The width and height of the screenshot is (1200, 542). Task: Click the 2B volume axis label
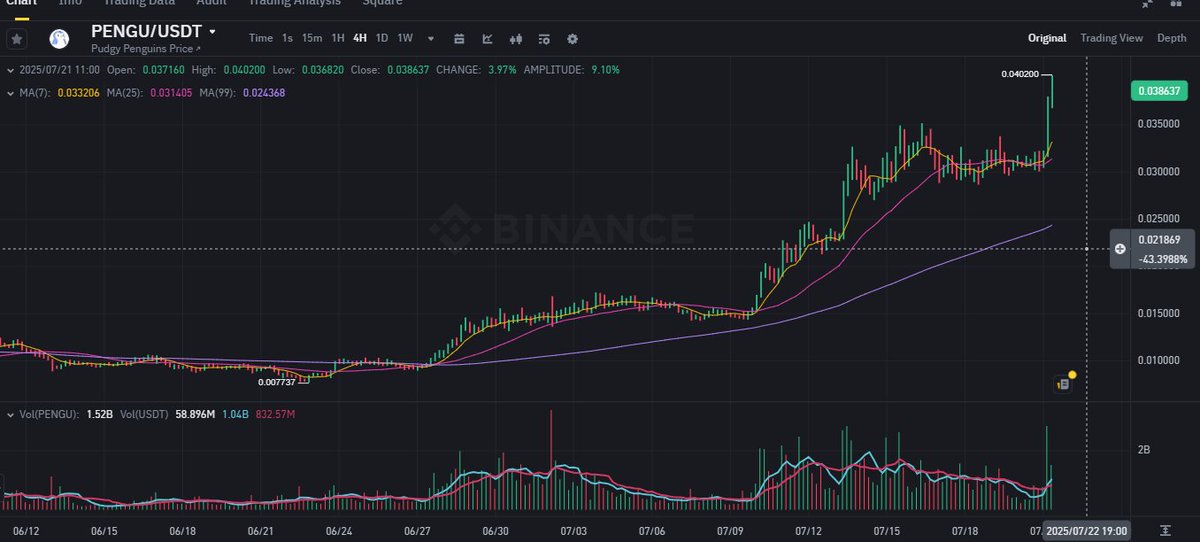[x=1144, y=451]
